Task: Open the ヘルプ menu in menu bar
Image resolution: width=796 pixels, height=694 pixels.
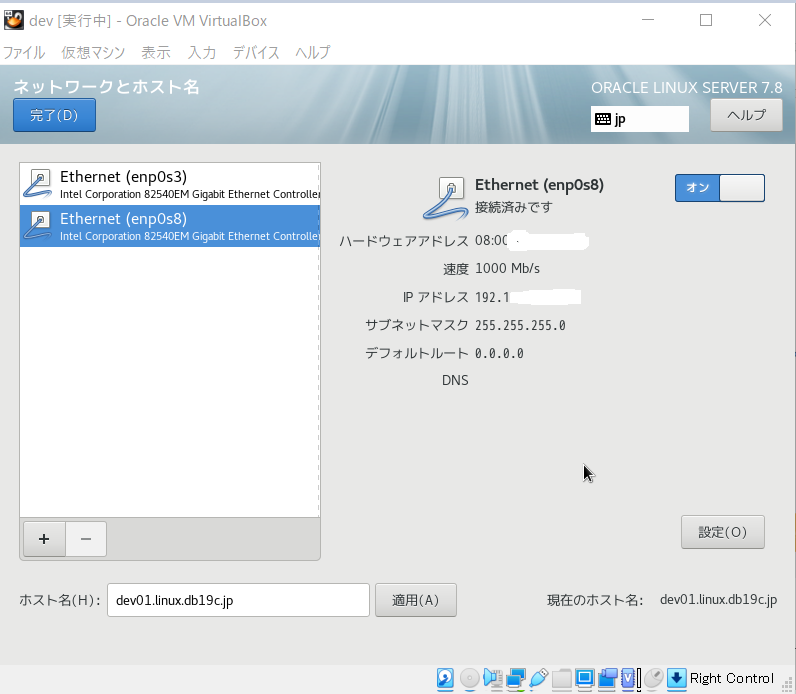Action: pyautogui.click(x=313, y=52)
